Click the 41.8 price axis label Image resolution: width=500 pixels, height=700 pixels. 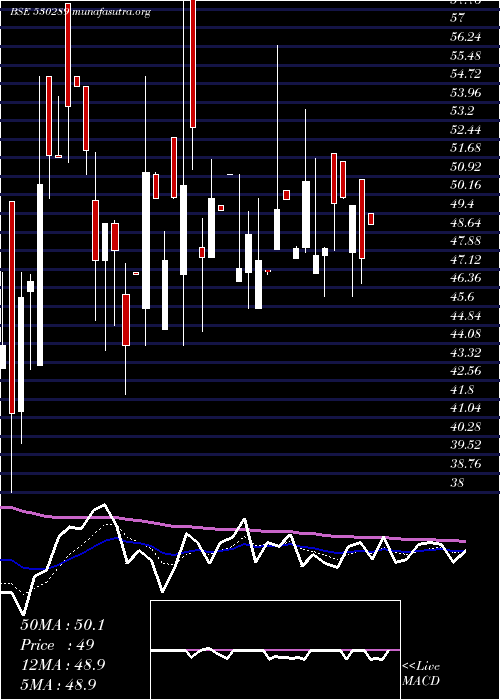462,390
